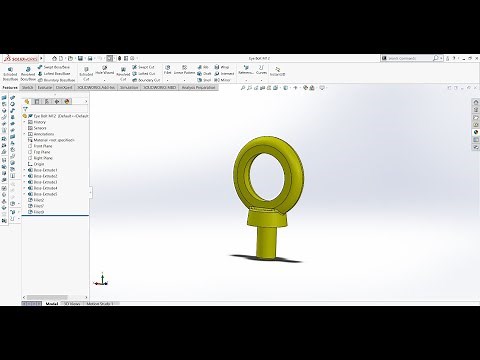Open the PropertyManager tab
Image resolution: width=480 pixels, height=360 pixels.
pyautogui.click(x=37, y=101)
